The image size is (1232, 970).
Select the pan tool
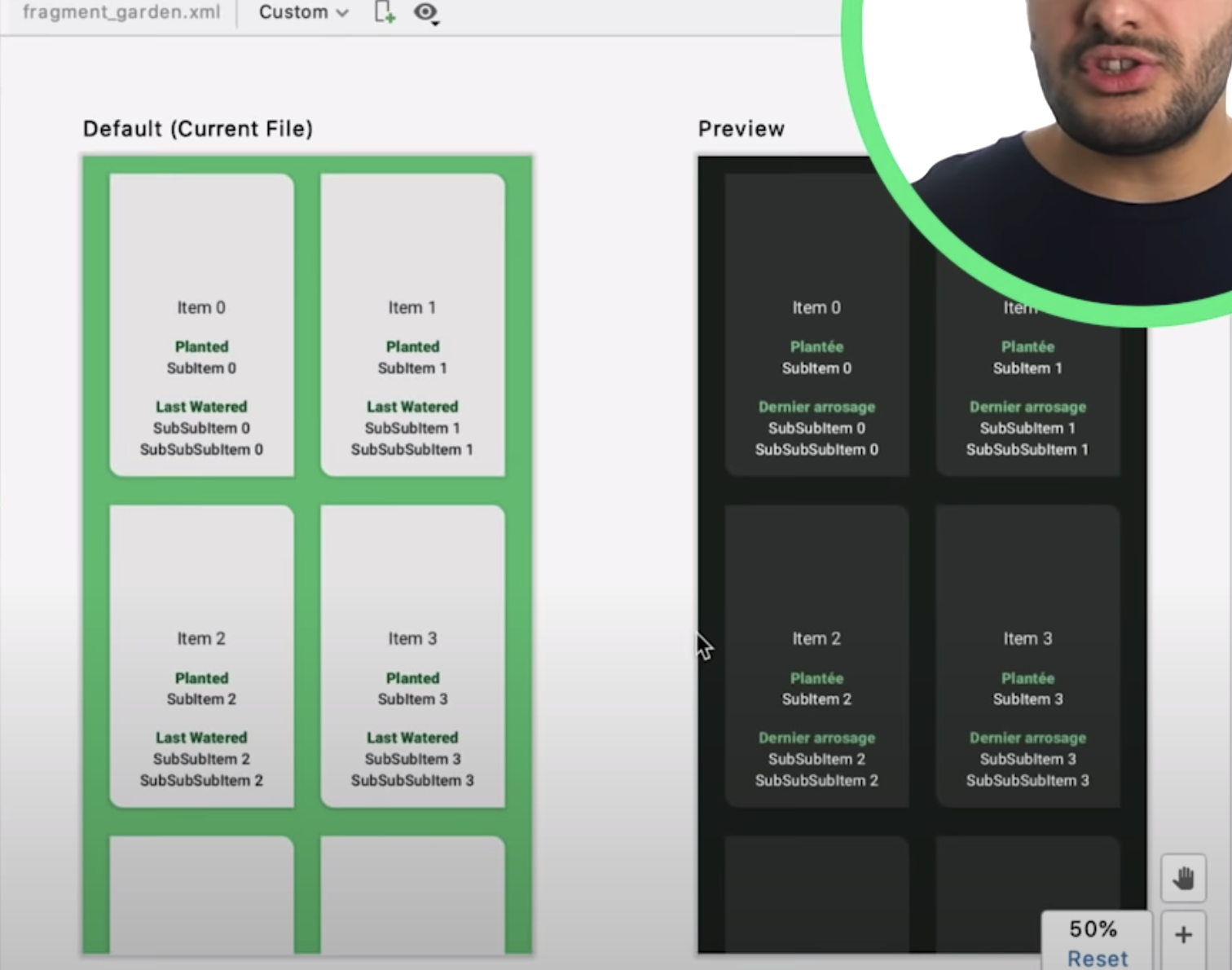1183,879
